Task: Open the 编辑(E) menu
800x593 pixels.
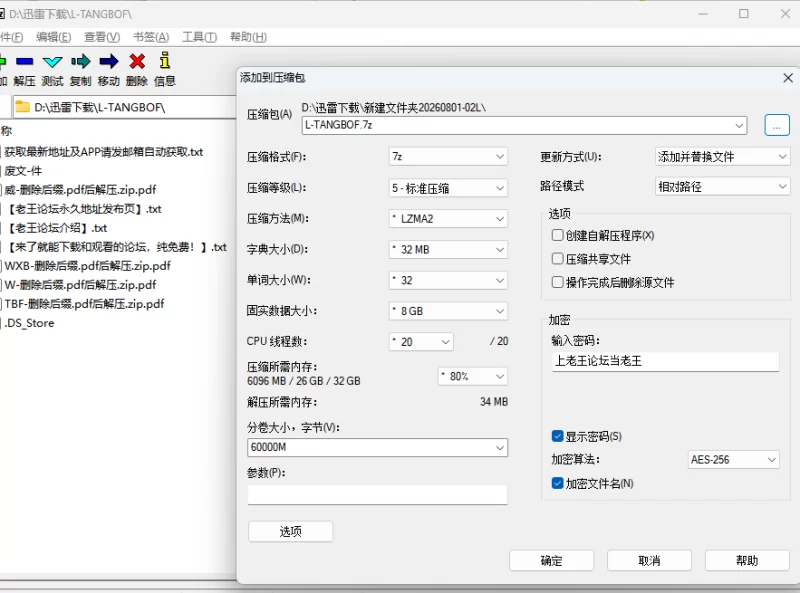Action: pyautogui.click(x=54, y=37)
